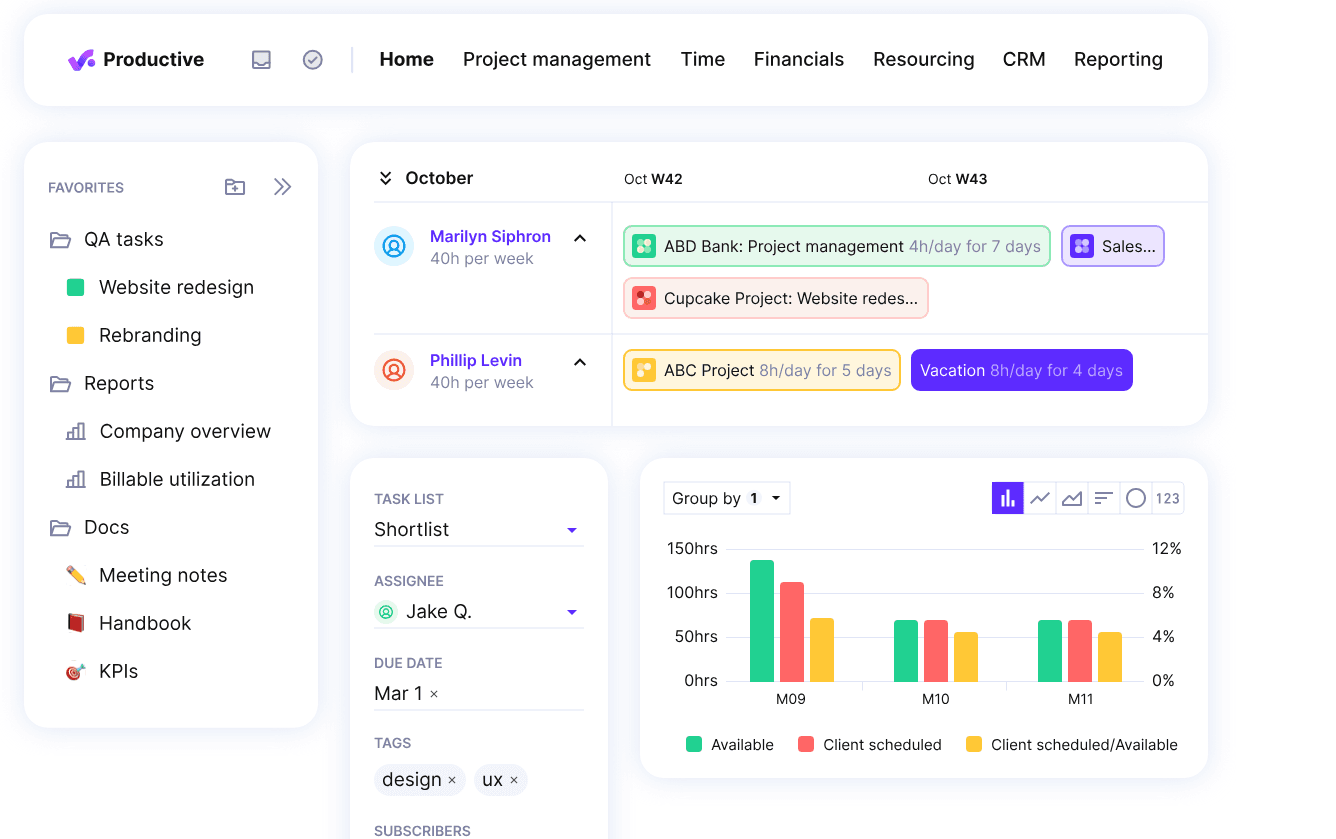Screen dimensions: 1336x839
Task: Open the inbox tray icon
Action: (261, 60)
